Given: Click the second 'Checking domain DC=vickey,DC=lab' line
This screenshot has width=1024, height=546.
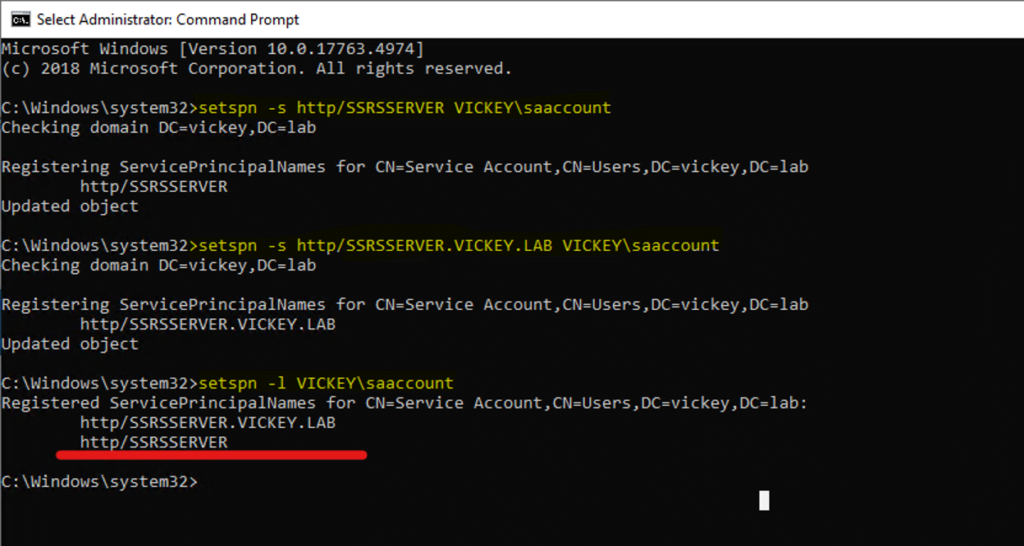Looking at the screenshot, I should tap(159, 265).
